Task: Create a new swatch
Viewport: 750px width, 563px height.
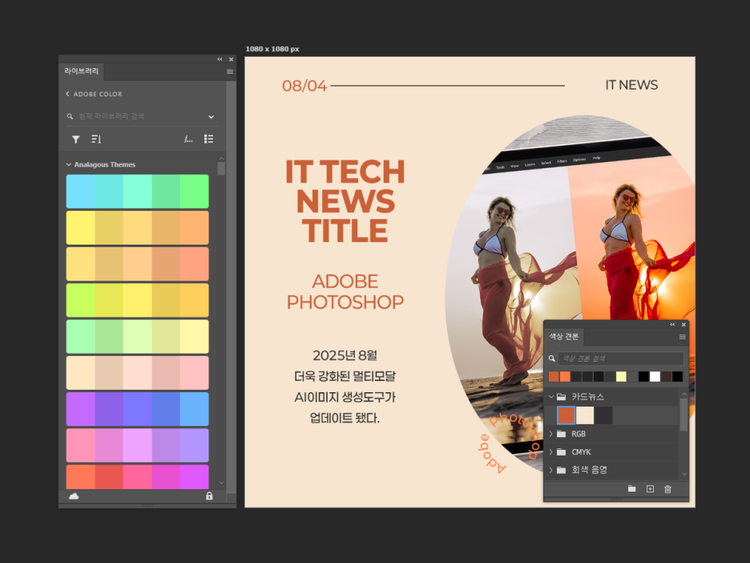Action: [x=650, y=489]
